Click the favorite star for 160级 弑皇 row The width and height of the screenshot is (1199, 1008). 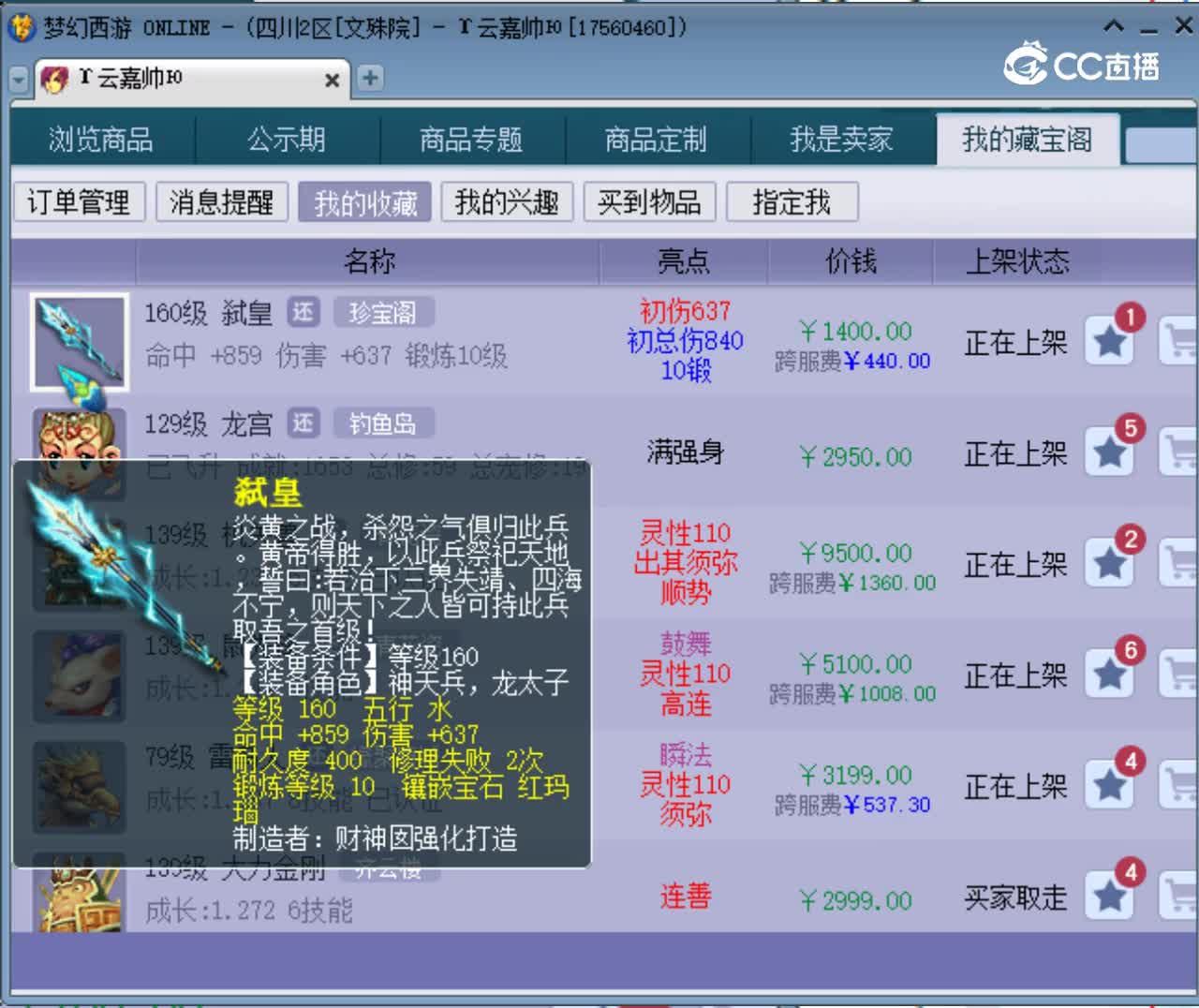1110,341
